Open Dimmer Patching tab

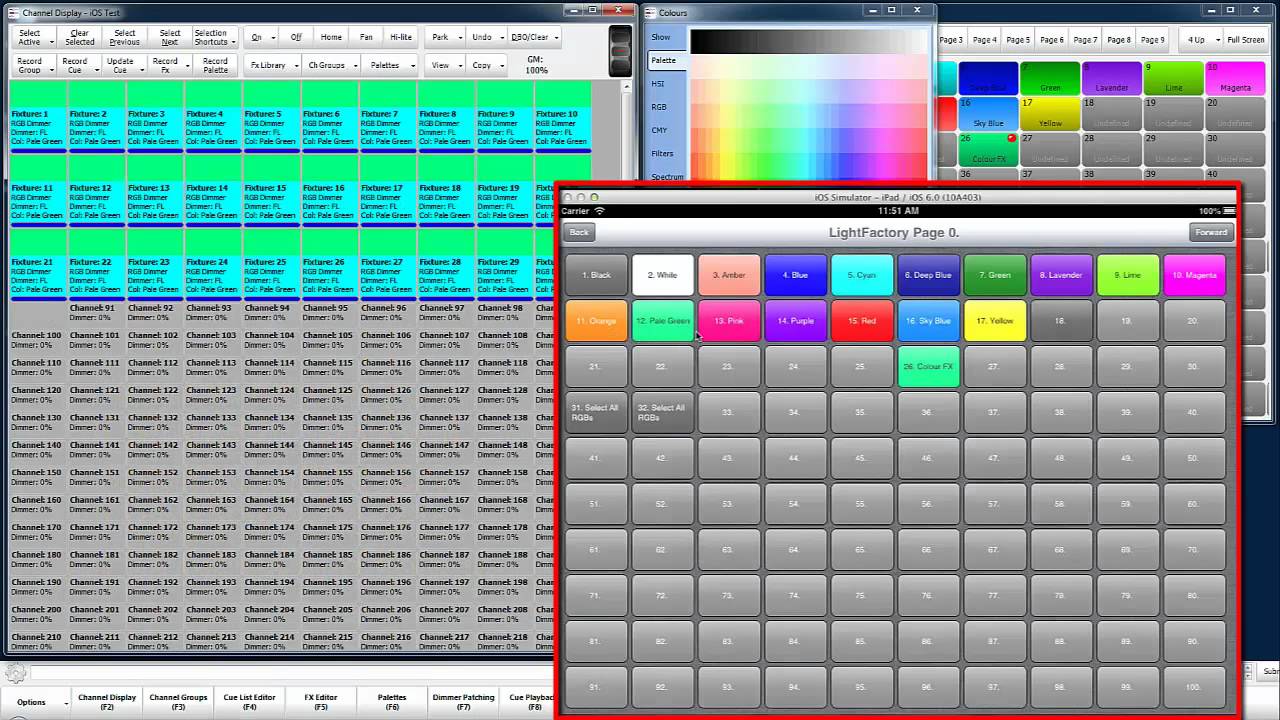(463, 702)
